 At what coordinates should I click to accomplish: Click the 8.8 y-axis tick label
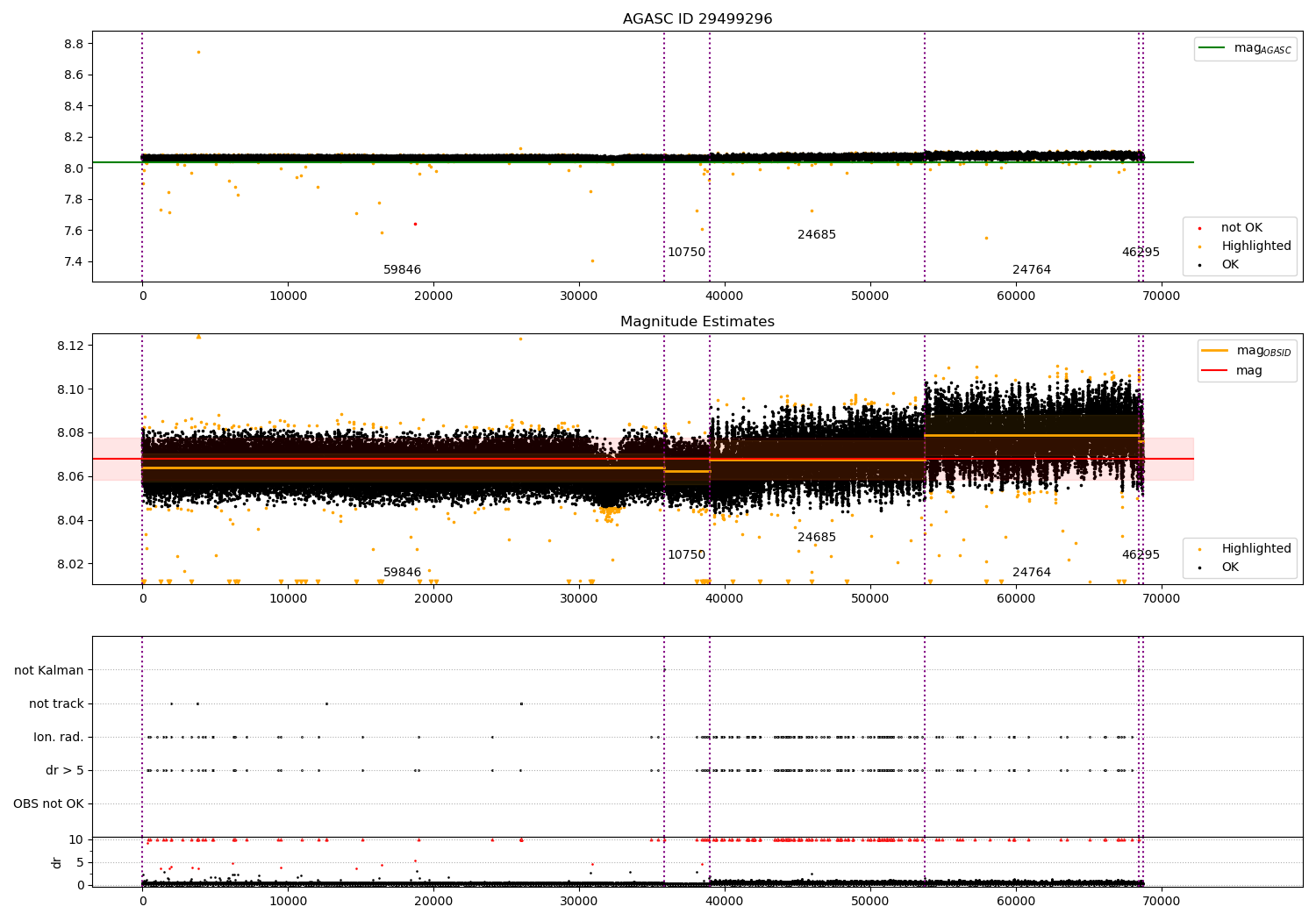(x=74, y=44)
